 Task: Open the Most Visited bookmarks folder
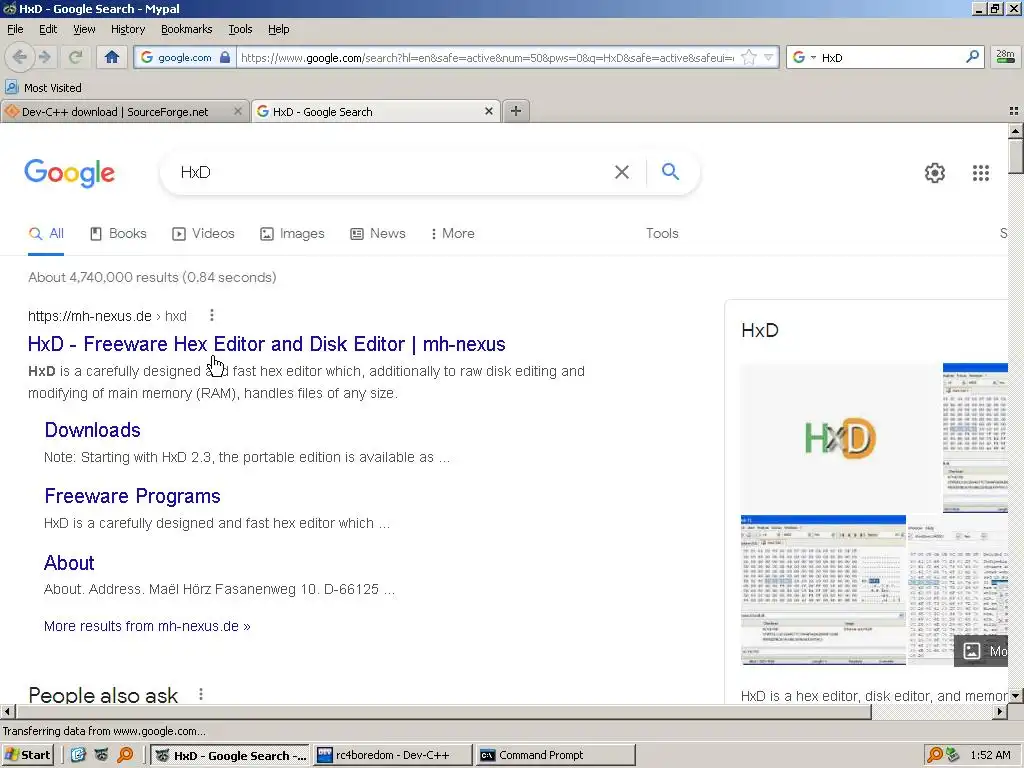click(43, 88)
